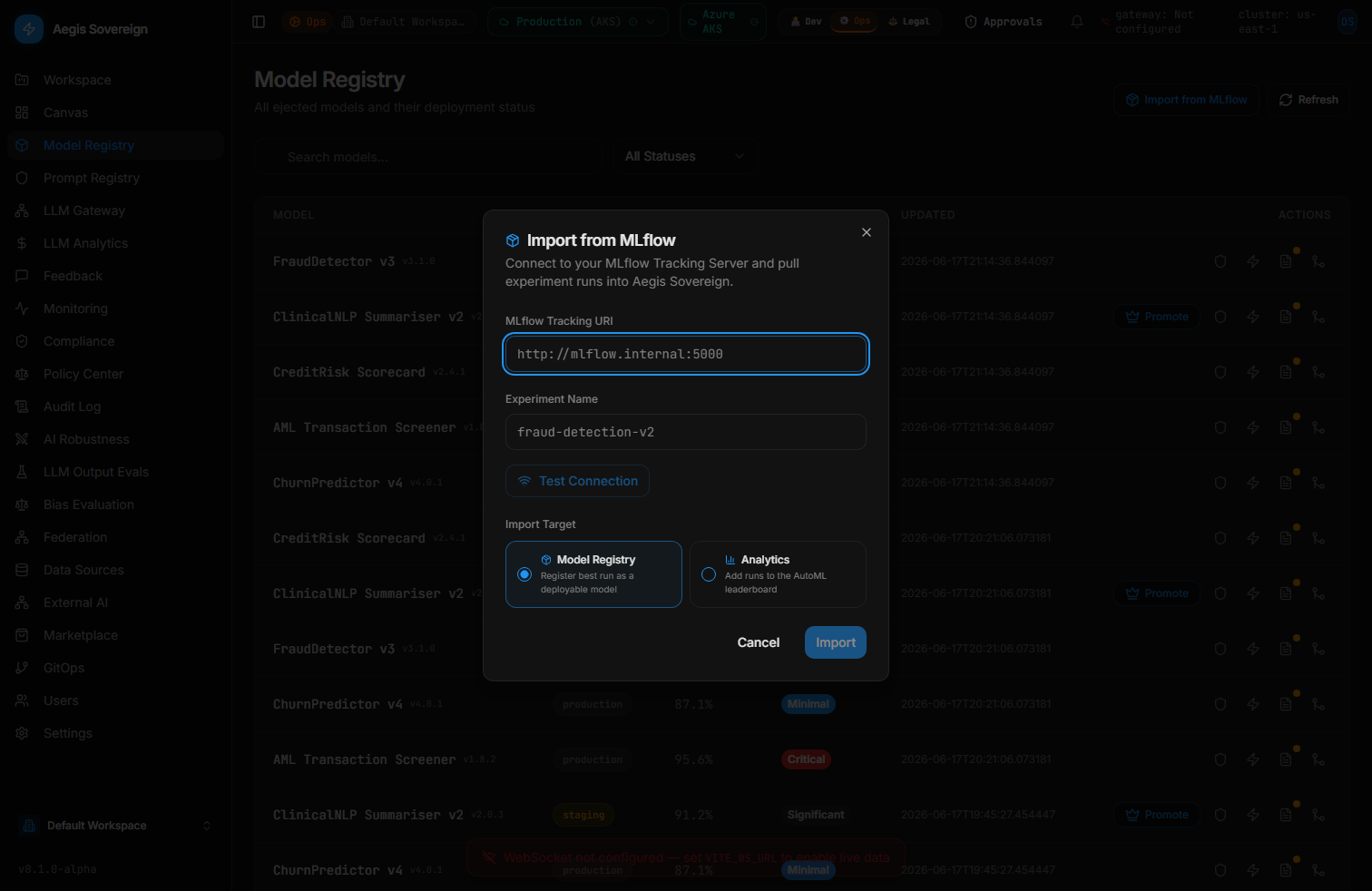1372x891 pixels.
Task: Close the Import from MLflow dialog
Action: point(867,232)
